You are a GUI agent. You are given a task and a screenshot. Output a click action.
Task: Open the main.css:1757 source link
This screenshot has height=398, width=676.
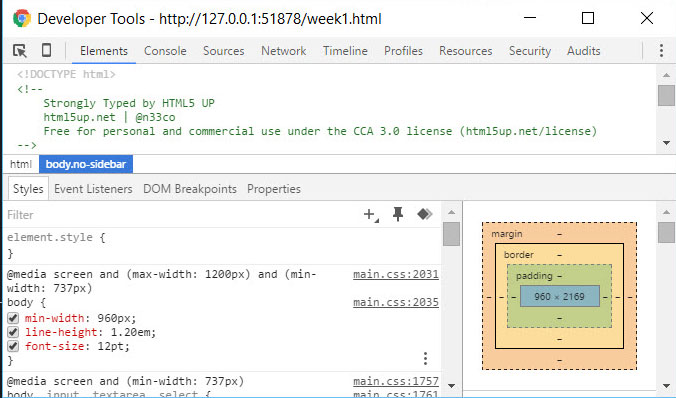pyautogui.click(x=396, y=381)
